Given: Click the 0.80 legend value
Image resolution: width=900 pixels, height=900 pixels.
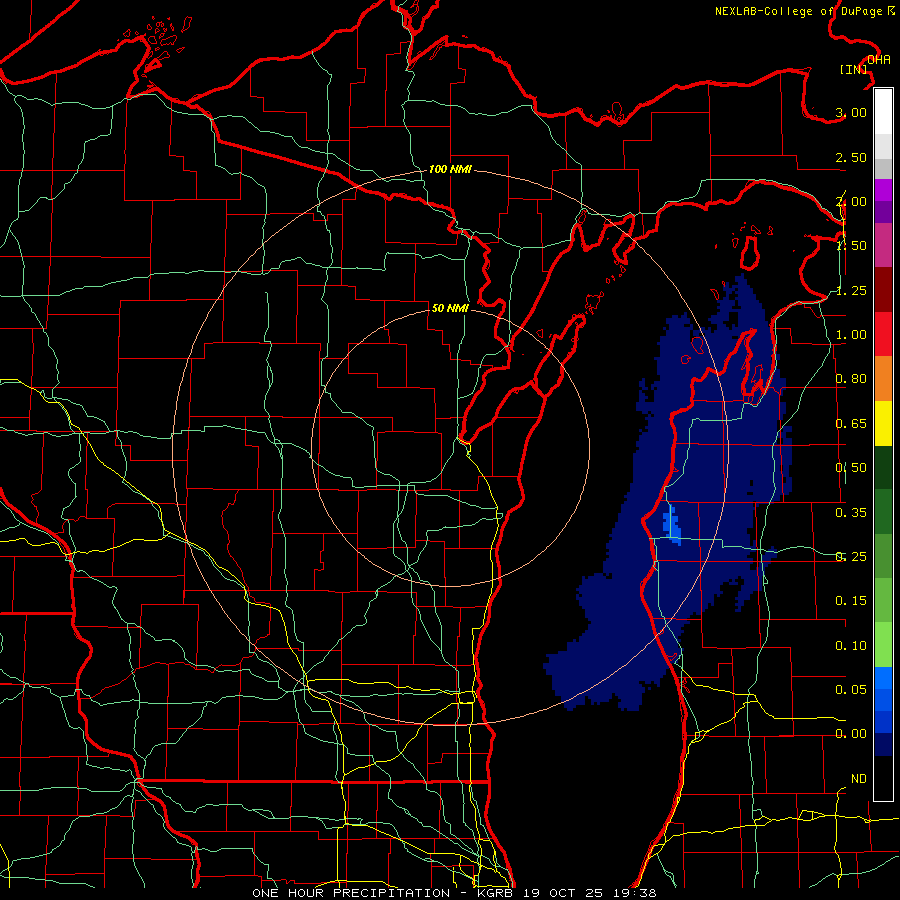Looking at the screenshot, I should pyautogui.click(x=851, y=379).
